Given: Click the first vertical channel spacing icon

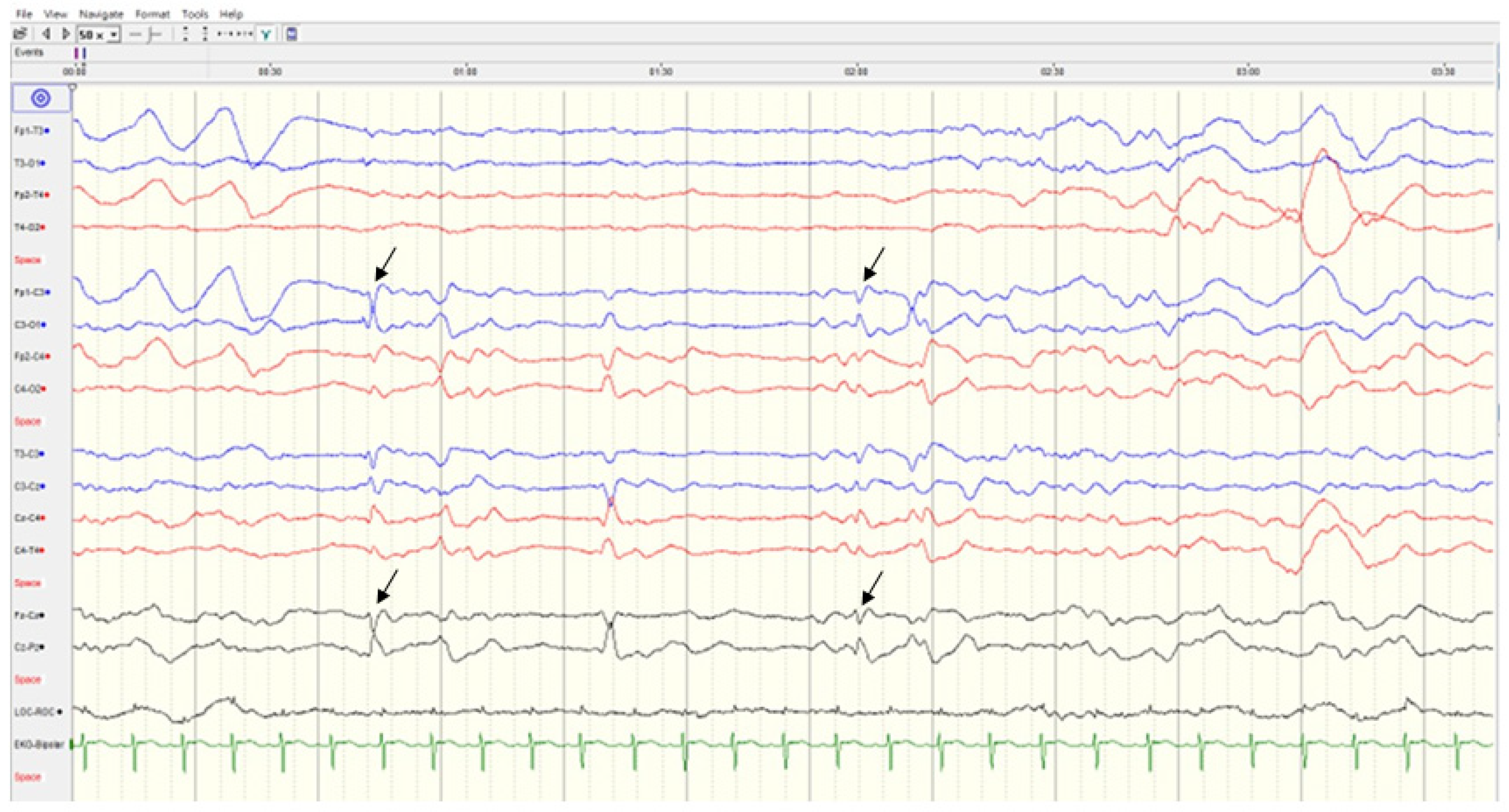Looking at the screenshot, I should tap(185, 35).
